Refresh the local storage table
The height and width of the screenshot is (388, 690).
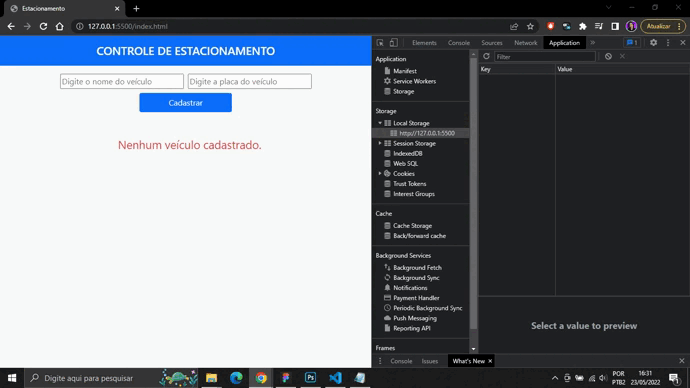click(486, 56)
